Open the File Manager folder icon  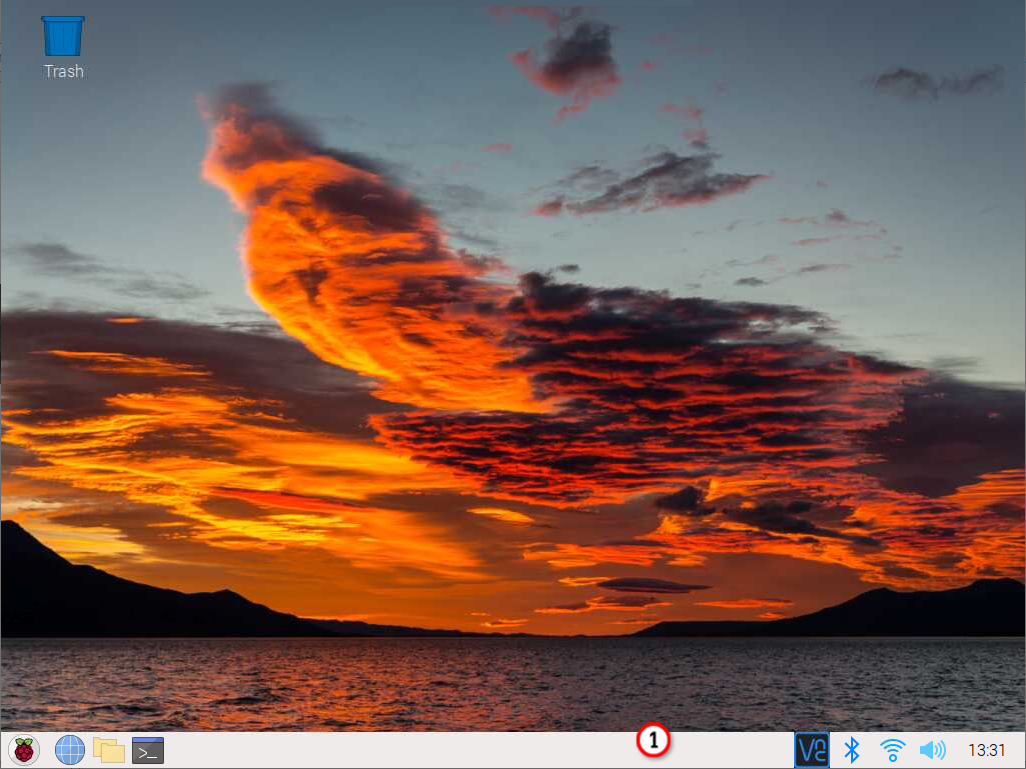pyautogui.click(x=109, y=750)
